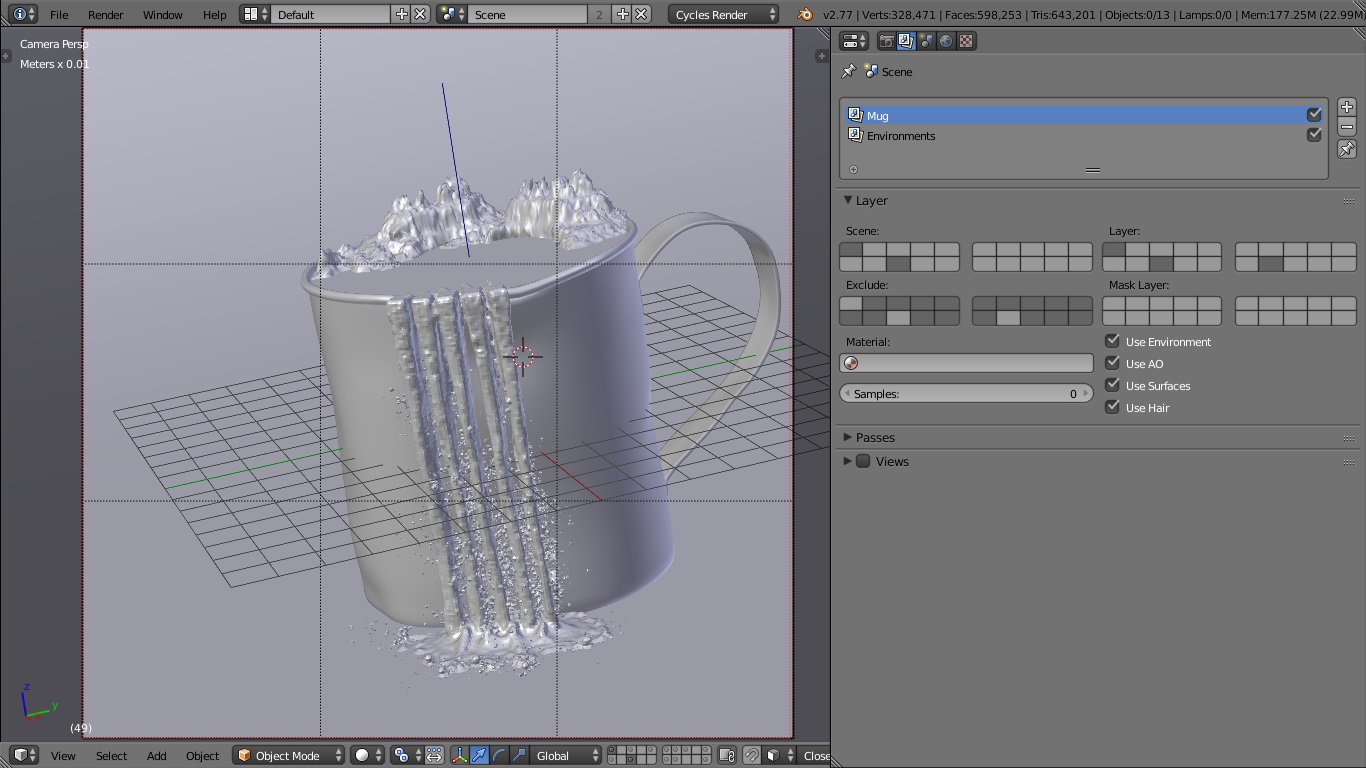Disable the Use Environment checkbox
The width and height of the screenshot is (1366, 768).
(1112, 341)
